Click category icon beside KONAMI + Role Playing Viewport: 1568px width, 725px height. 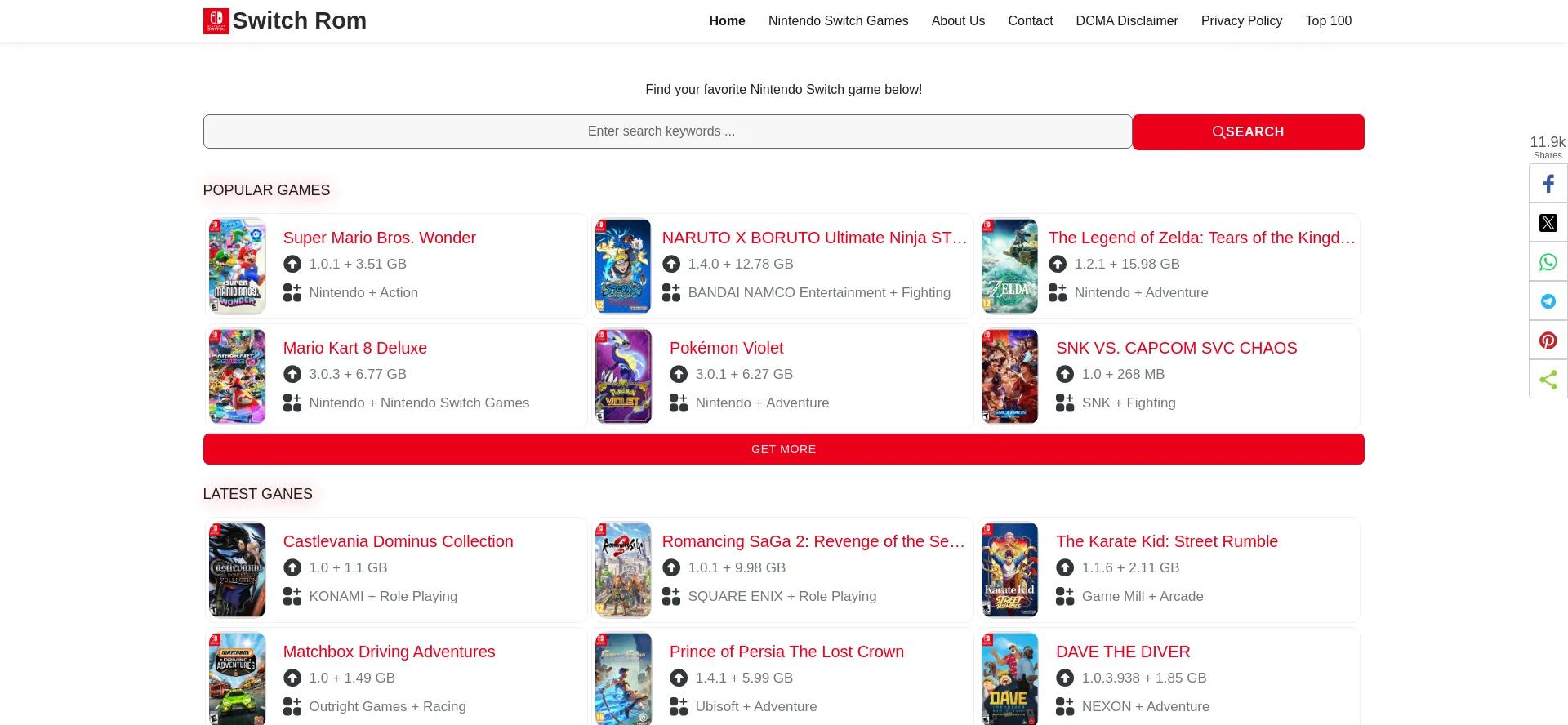pos(292,596)
